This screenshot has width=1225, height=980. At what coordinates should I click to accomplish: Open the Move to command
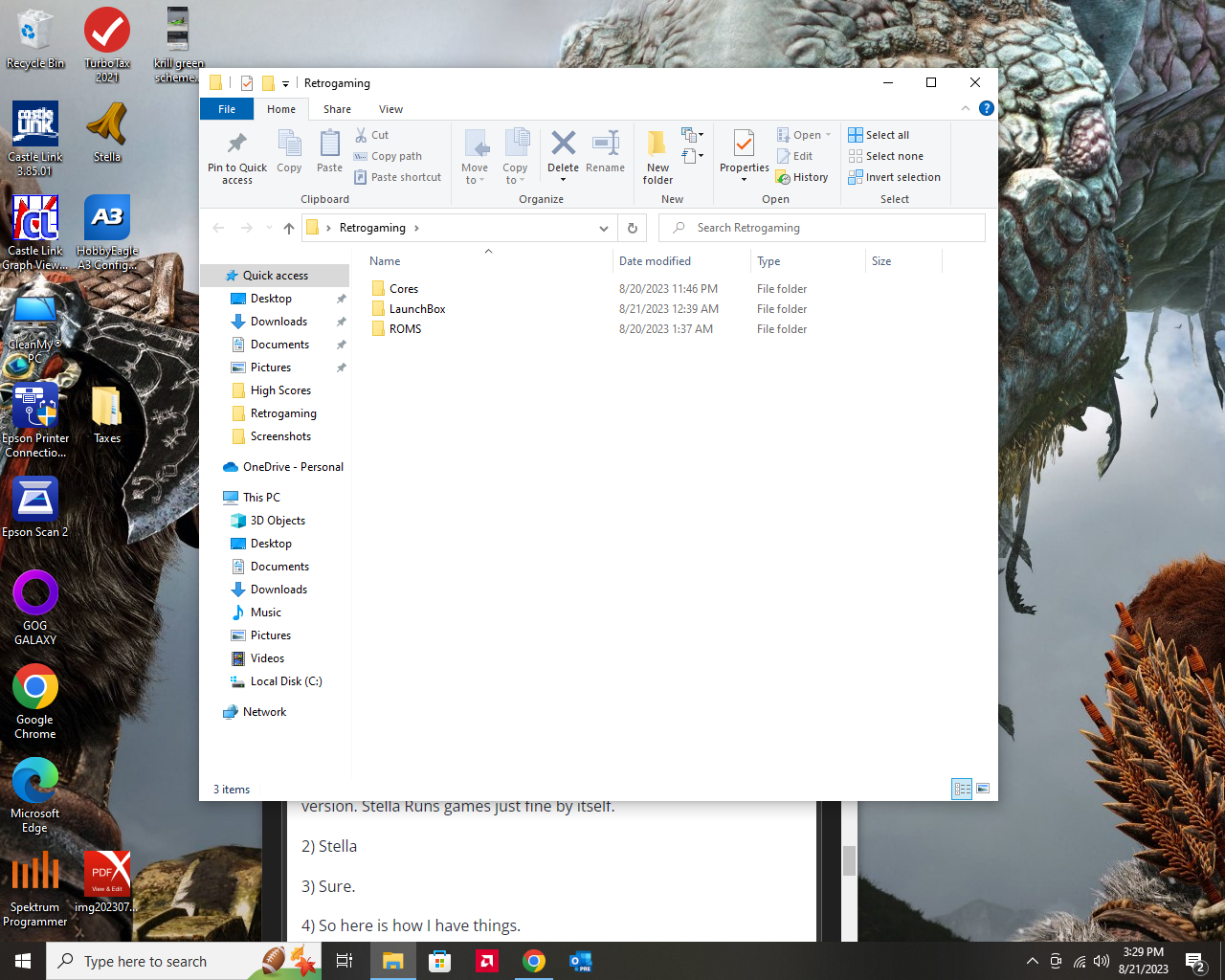coord(475,157)
